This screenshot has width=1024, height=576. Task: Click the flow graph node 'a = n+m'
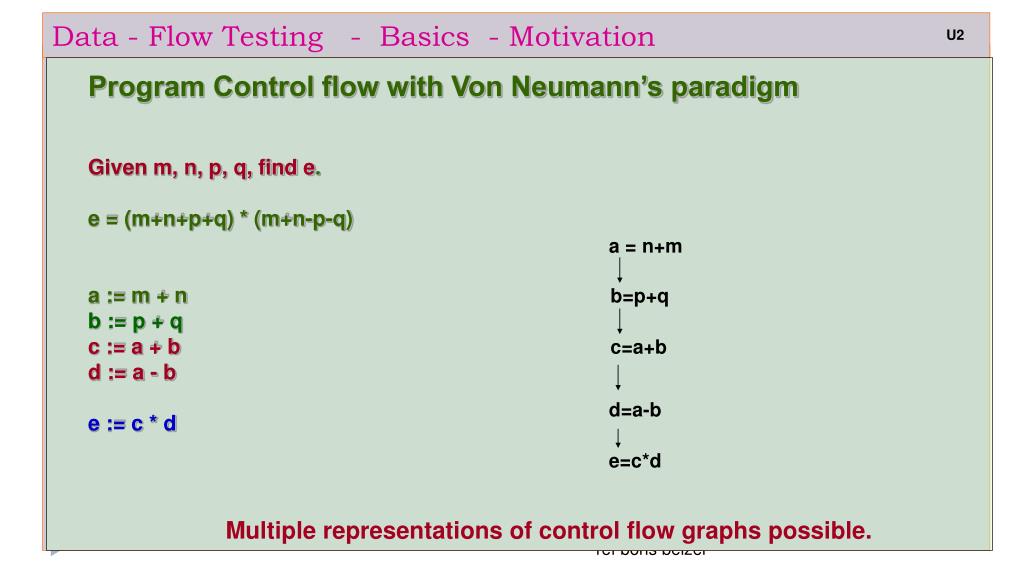(x=645, y=247)
